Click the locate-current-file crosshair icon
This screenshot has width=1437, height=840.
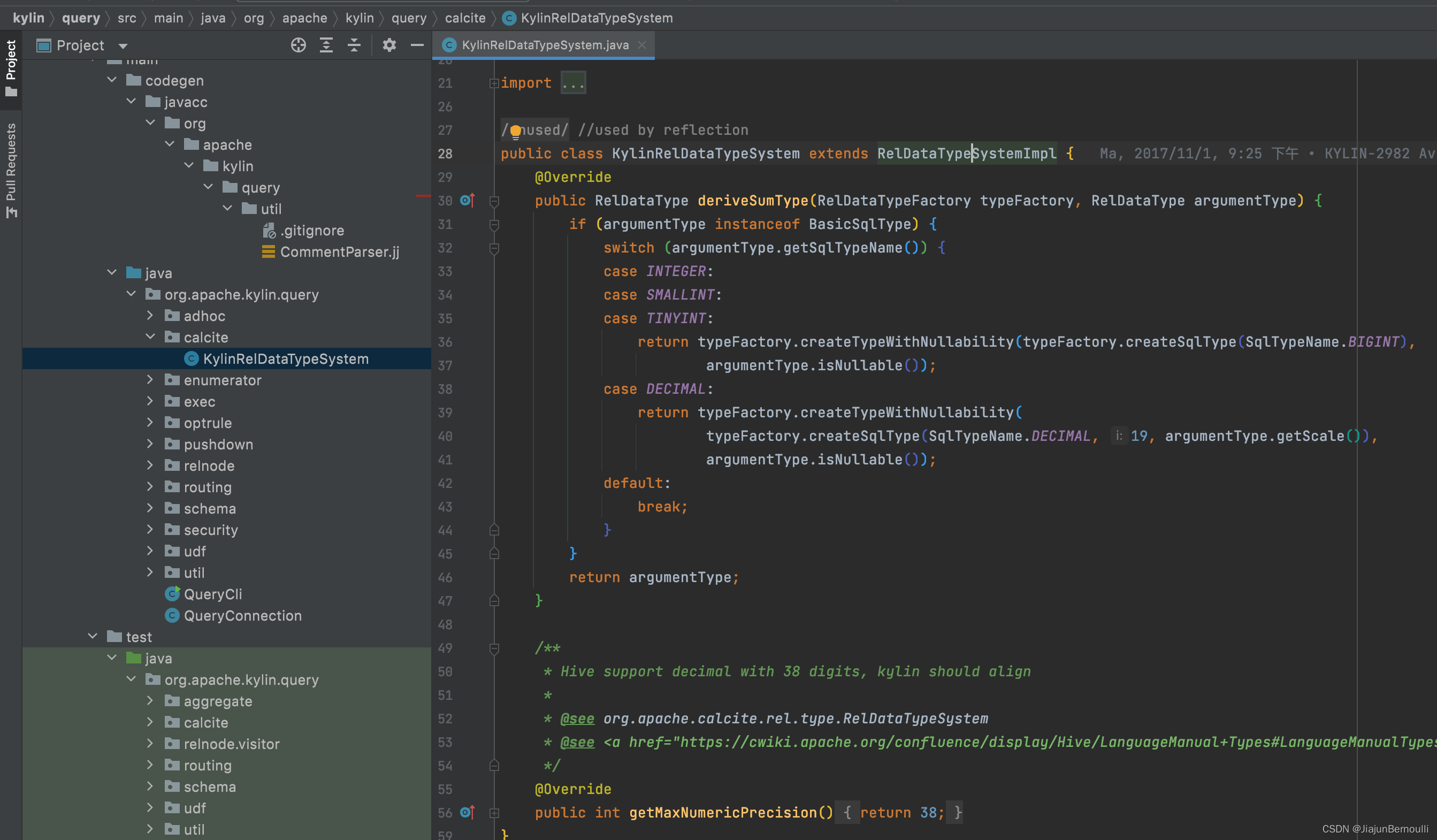coord(298,45)
